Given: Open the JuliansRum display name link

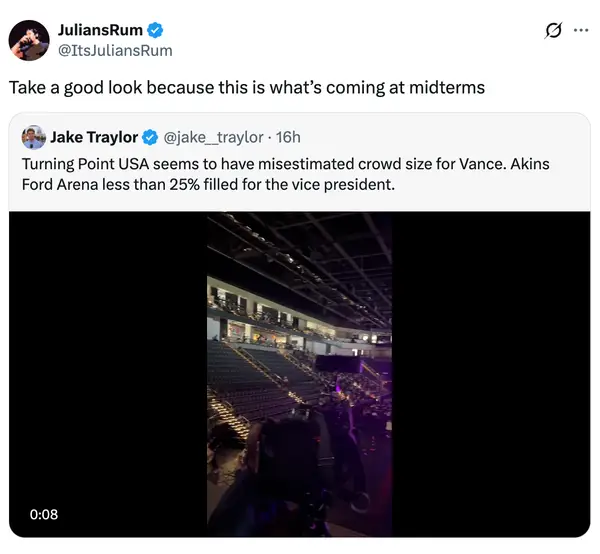Looking at the screenshot, I should pyautogui.click(x=100, y=30).
